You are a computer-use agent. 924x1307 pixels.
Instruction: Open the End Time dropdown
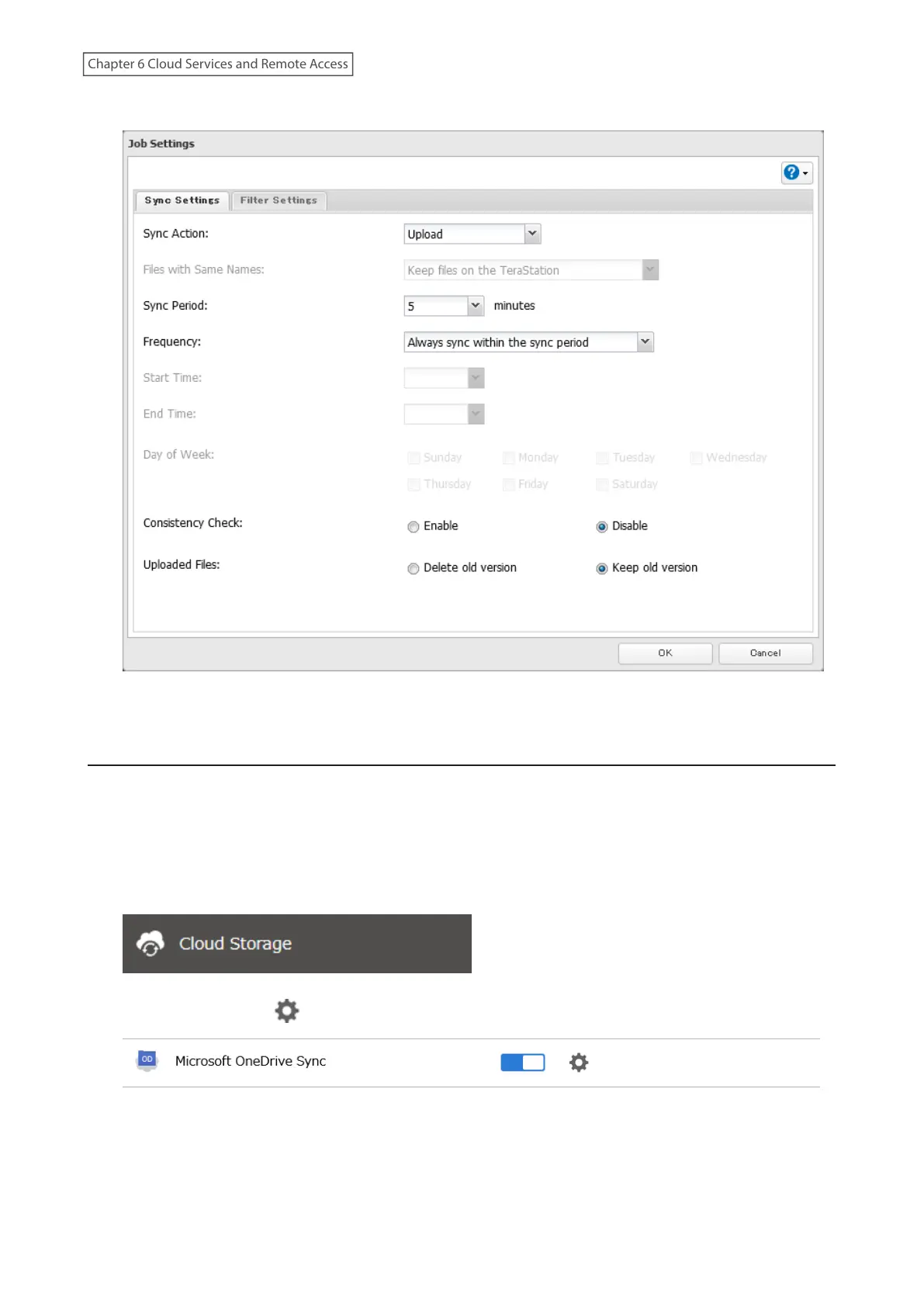tap(444, 414)
